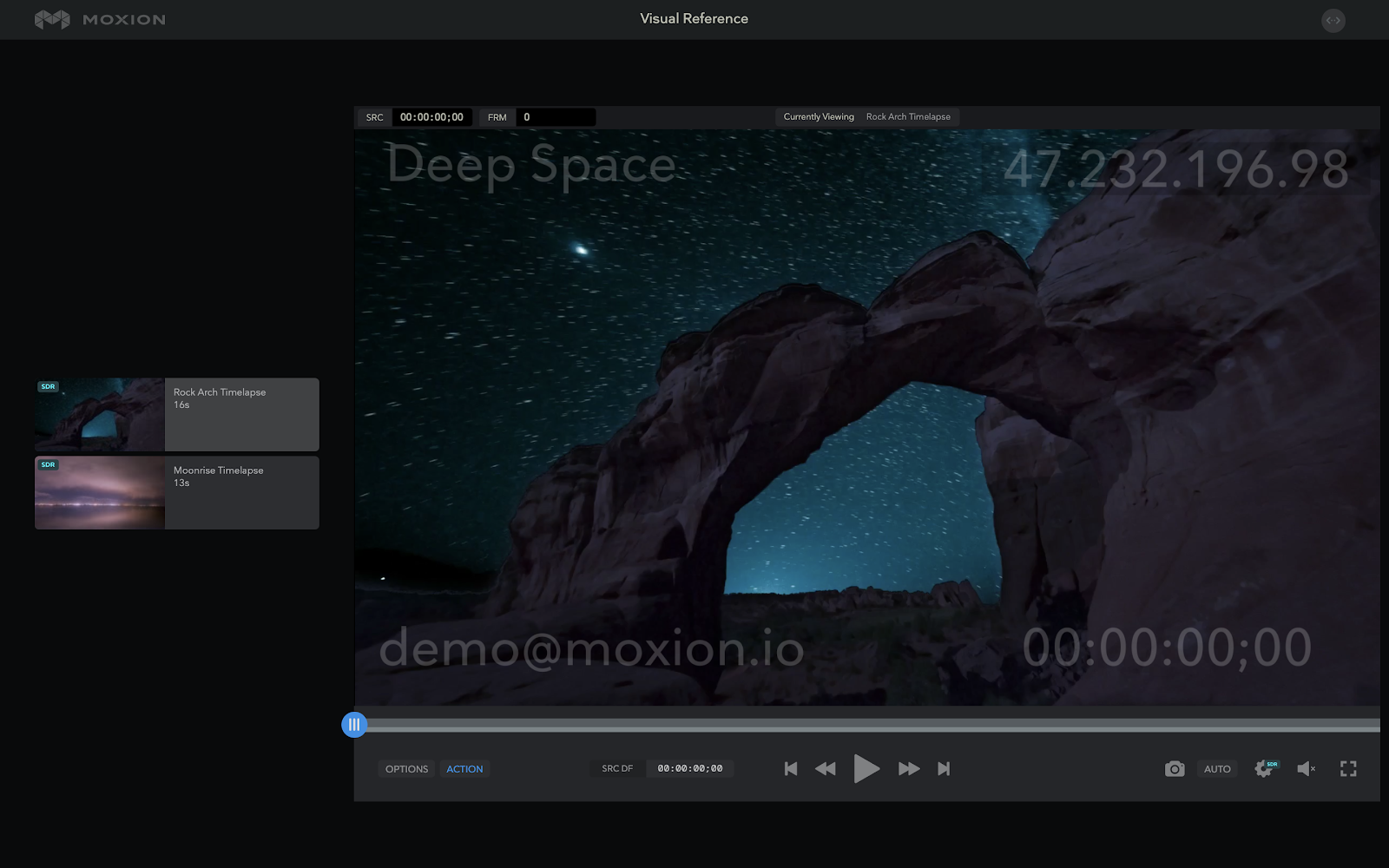Viewport: 1389px width, 868px height.
Task: Toggle the SRC DF timecode mode
Action: click(617, 769)
